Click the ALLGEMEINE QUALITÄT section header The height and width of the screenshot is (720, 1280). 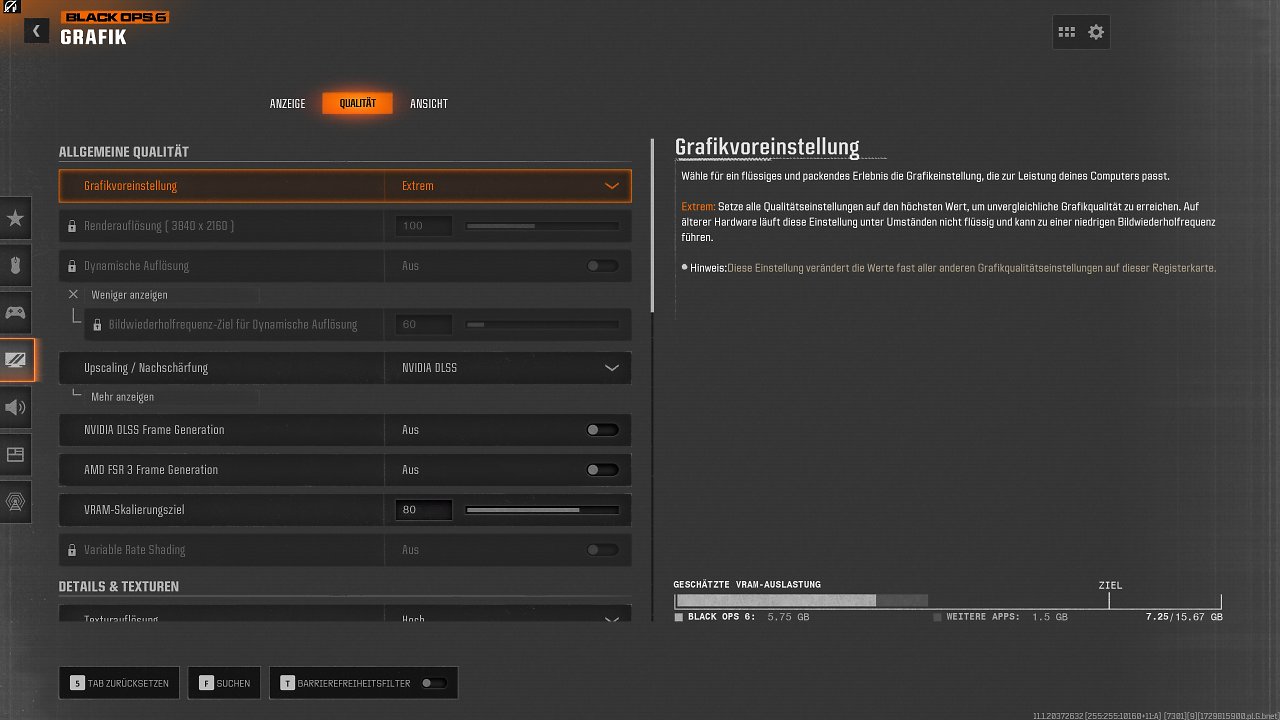[124, 152]
